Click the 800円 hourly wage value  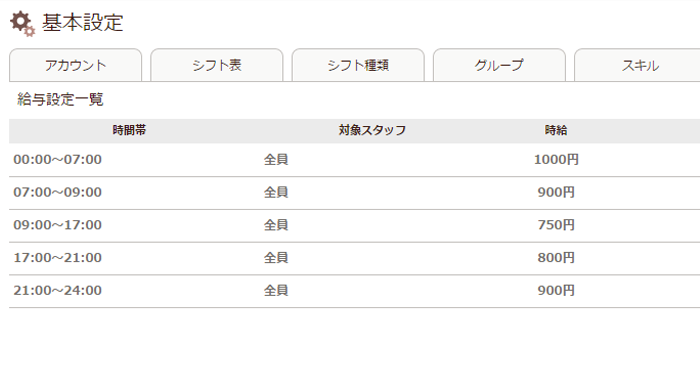[x=556, y=258]
